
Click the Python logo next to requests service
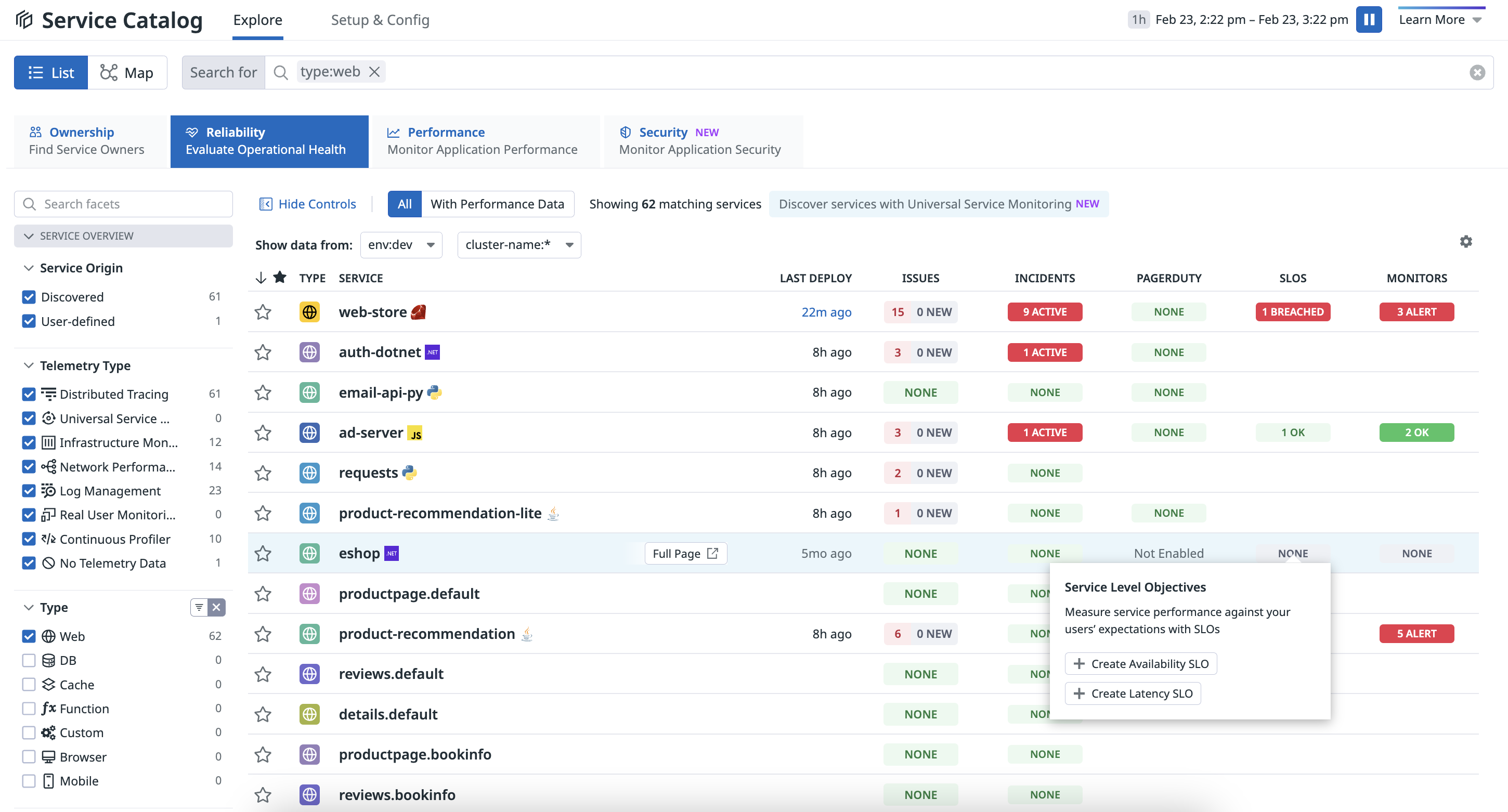(410, 473)
